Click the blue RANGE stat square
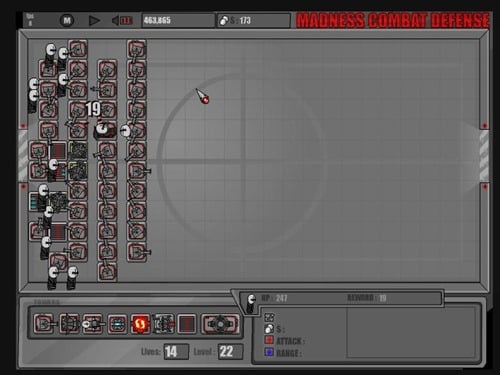The width and height of the screenshot is (500, 375). 269,352
